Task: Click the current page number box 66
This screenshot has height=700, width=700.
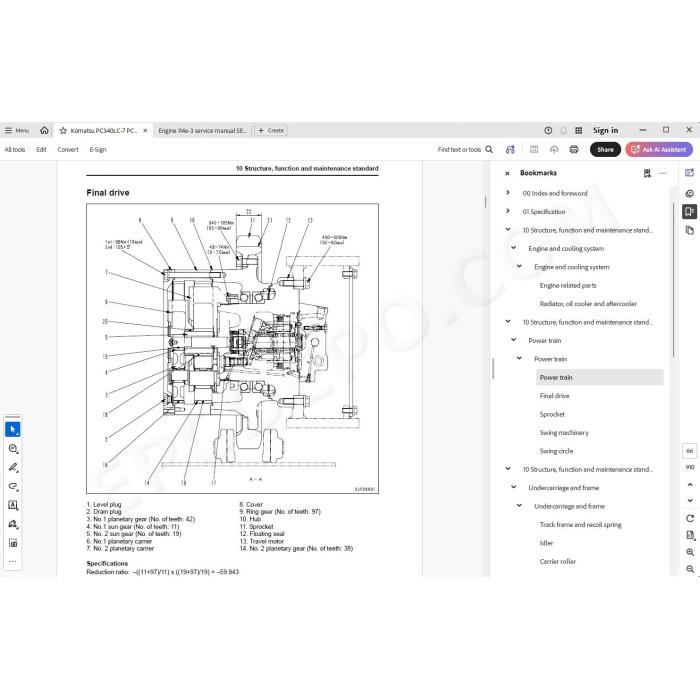Action: pyautogui.click(x=690, y=451)
